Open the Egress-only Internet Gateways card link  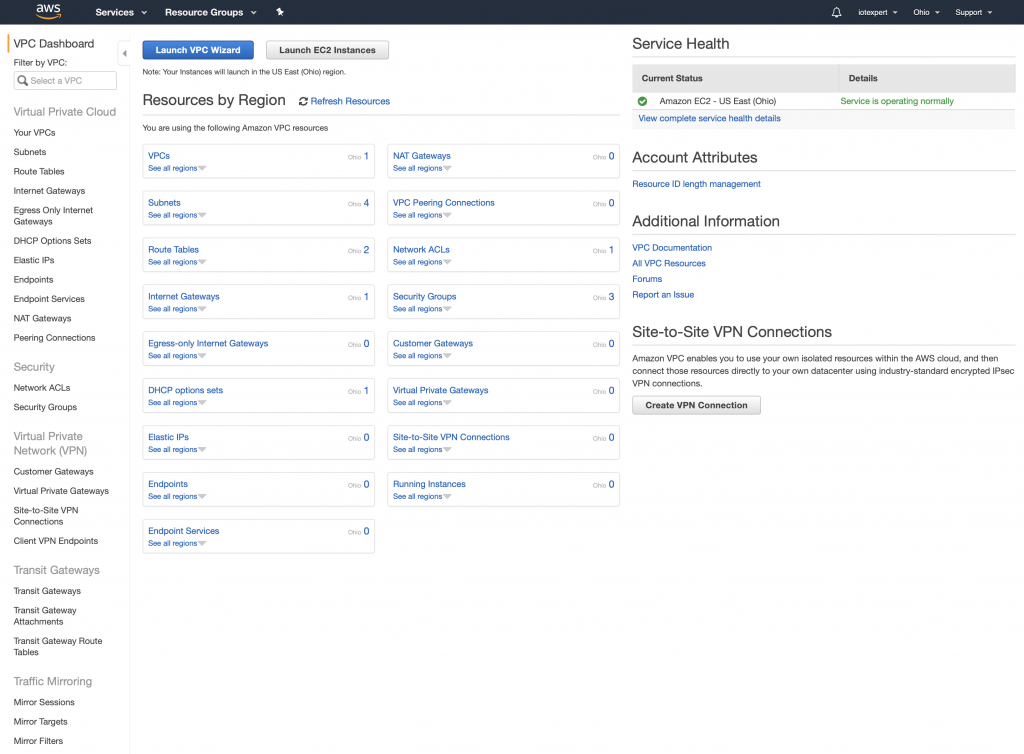208,343
